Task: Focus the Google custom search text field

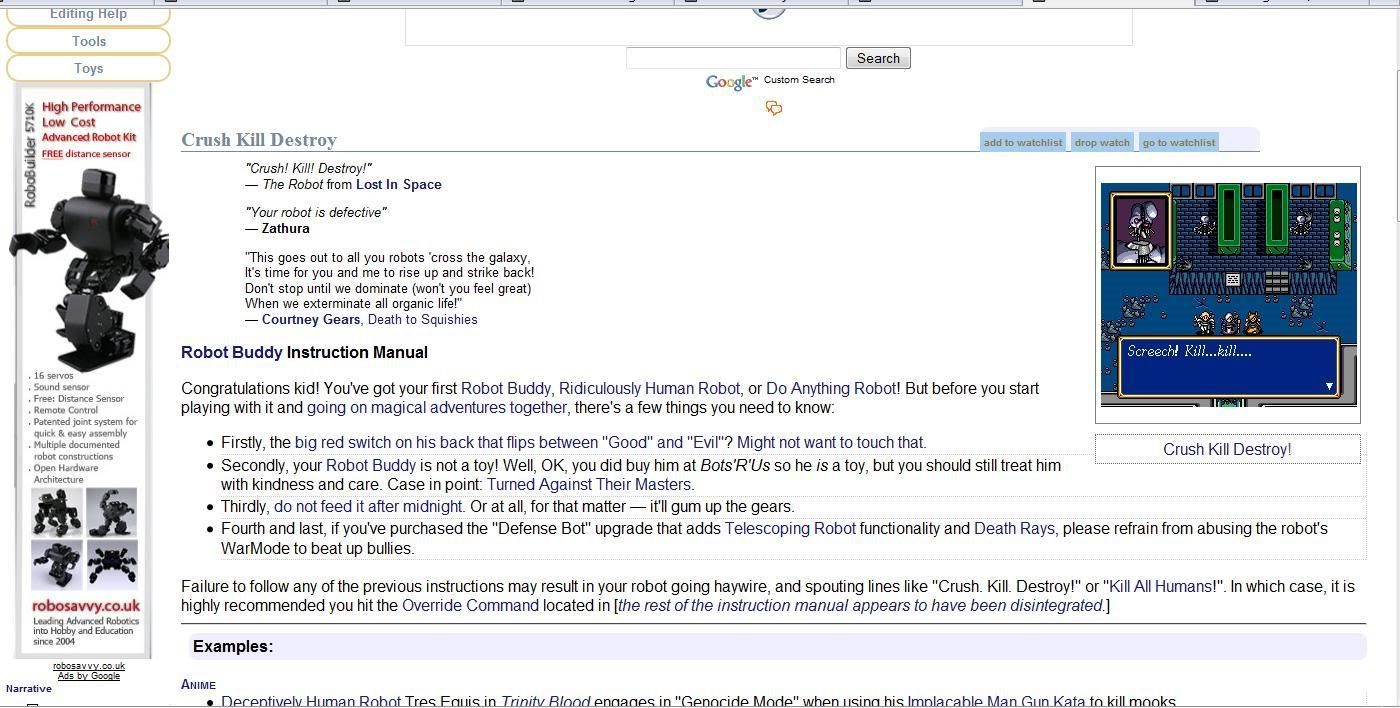Action: [x=733, y=58]
